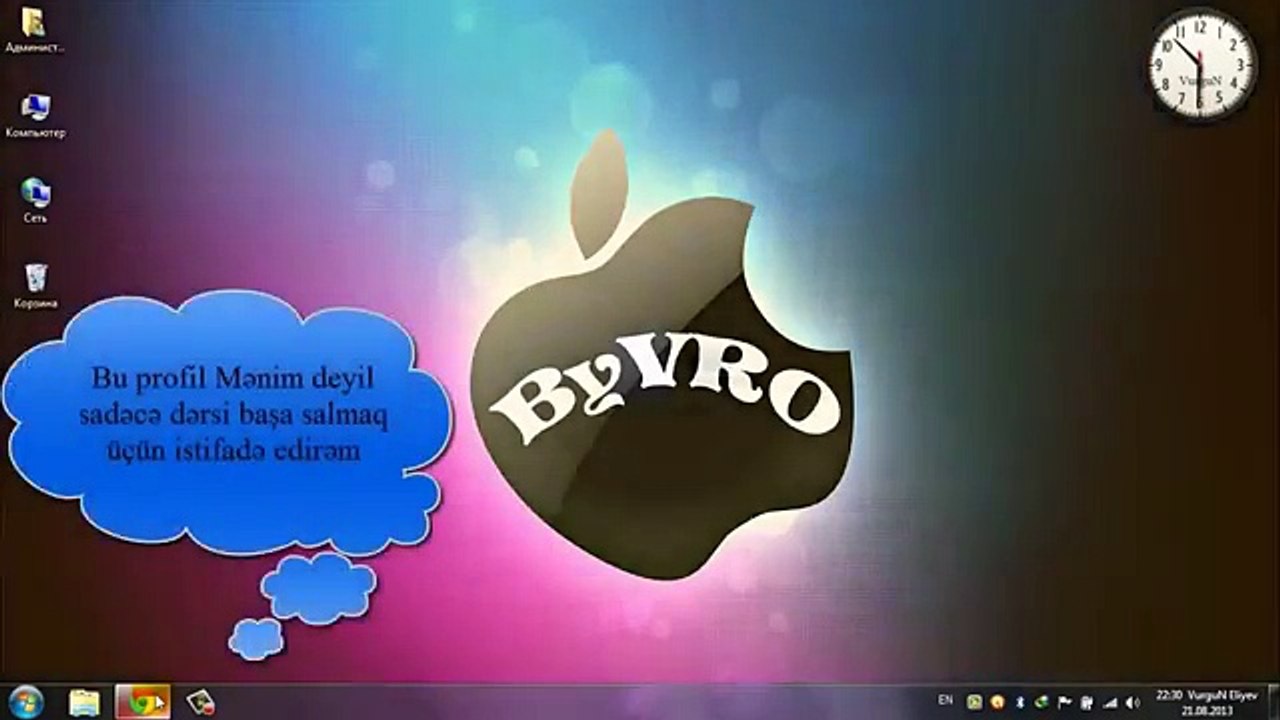Image resolution: width=1280 pixels, height=720 pixels.
Task: Click the battery power tray icon
Action: coord(1086,702)
